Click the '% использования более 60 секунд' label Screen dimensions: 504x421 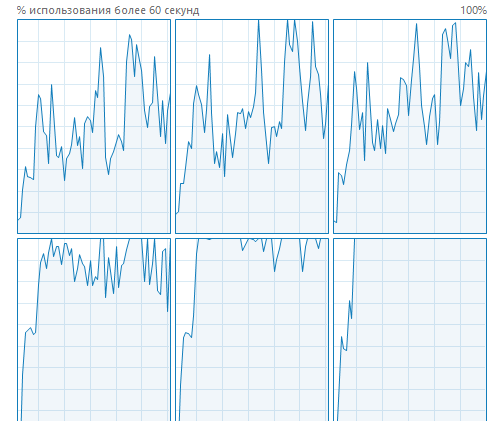(108, 10)
